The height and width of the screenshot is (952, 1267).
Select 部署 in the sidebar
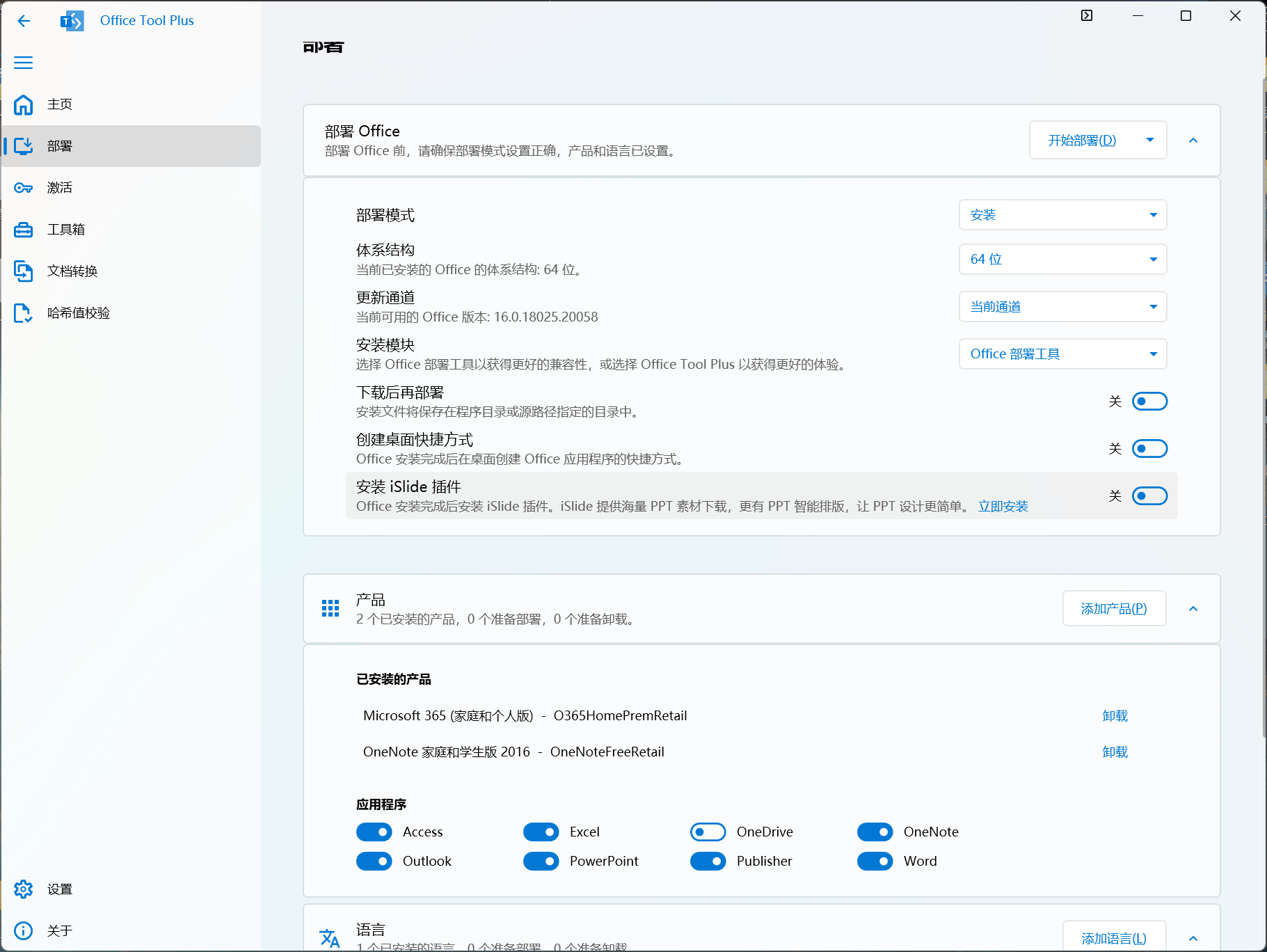pyautogui.click(x=131, y=146)
